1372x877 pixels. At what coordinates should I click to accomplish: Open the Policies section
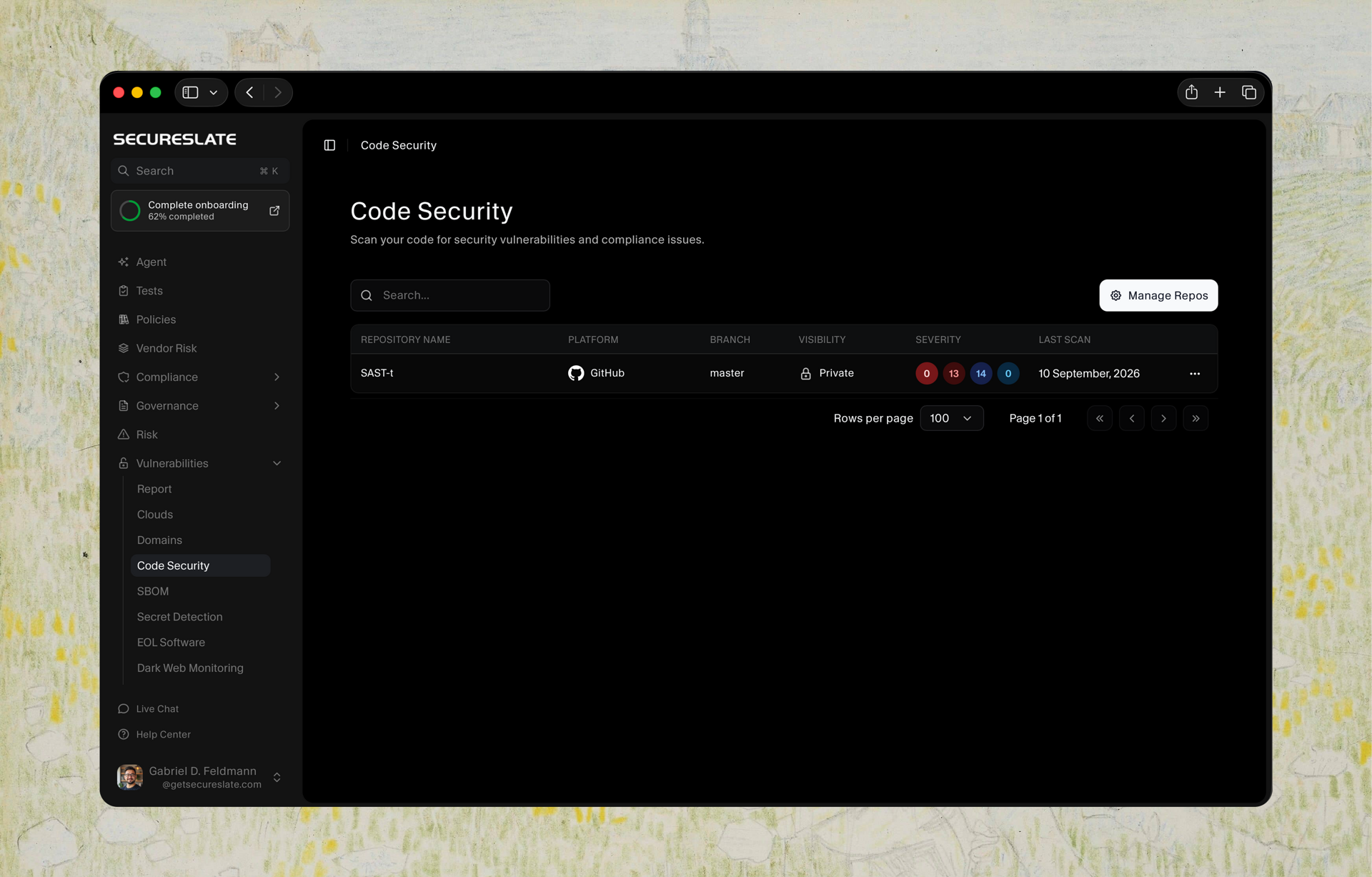click(x=156, y=319)
